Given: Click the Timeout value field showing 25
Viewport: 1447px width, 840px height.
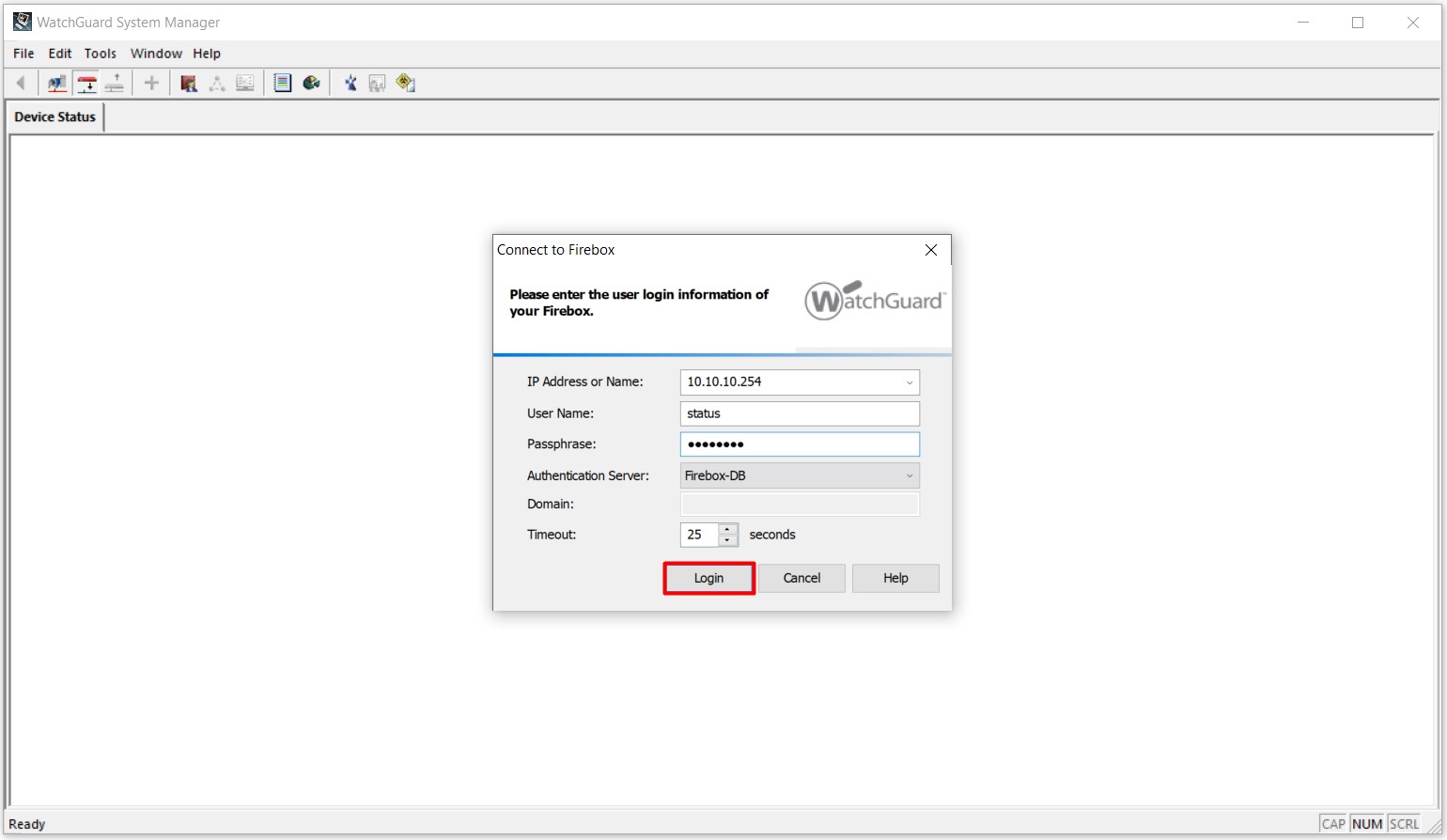Looking at the screenshot, I should (699, 535).
